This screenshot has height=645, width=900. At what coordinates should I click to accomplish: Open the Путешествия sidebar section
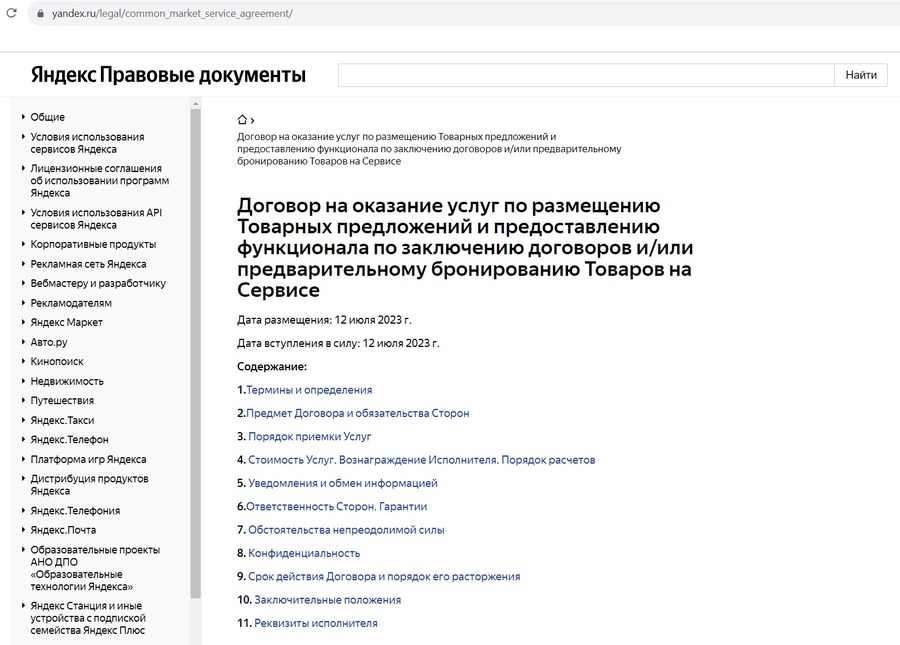click(x=62, y=401)
